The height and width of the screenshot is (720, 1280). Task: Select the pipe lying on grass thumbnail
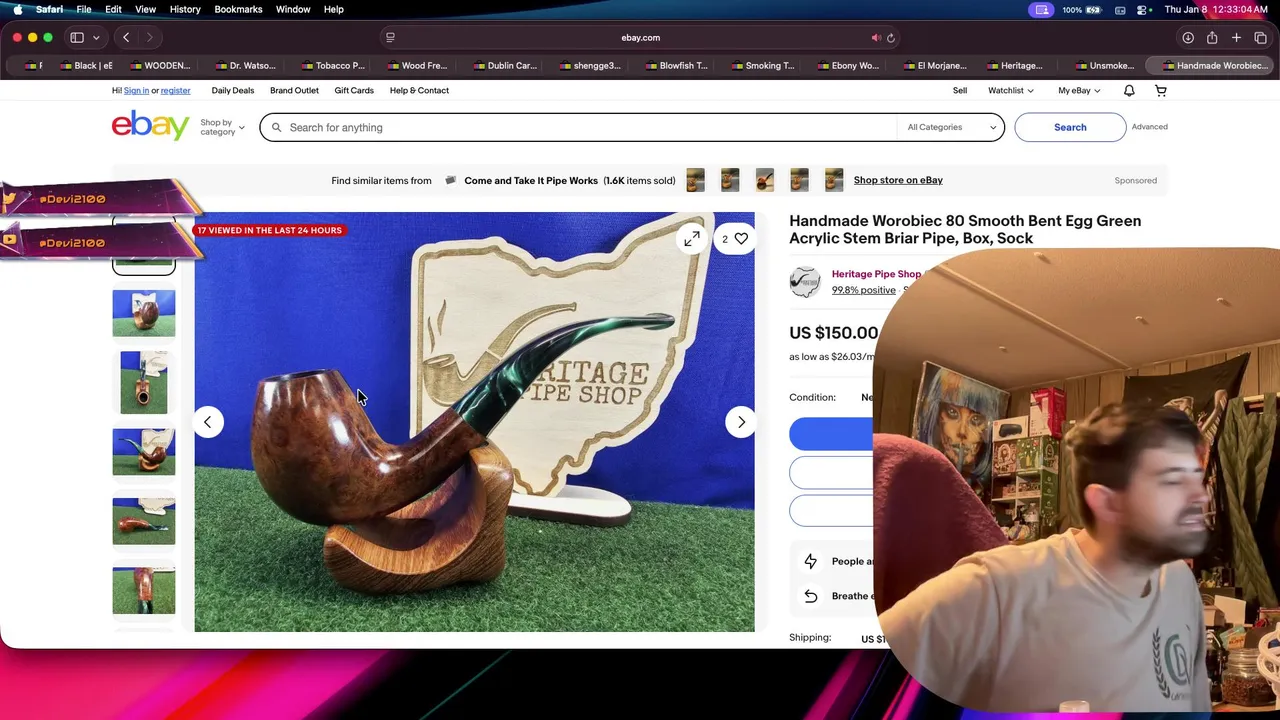click(144, 521)
